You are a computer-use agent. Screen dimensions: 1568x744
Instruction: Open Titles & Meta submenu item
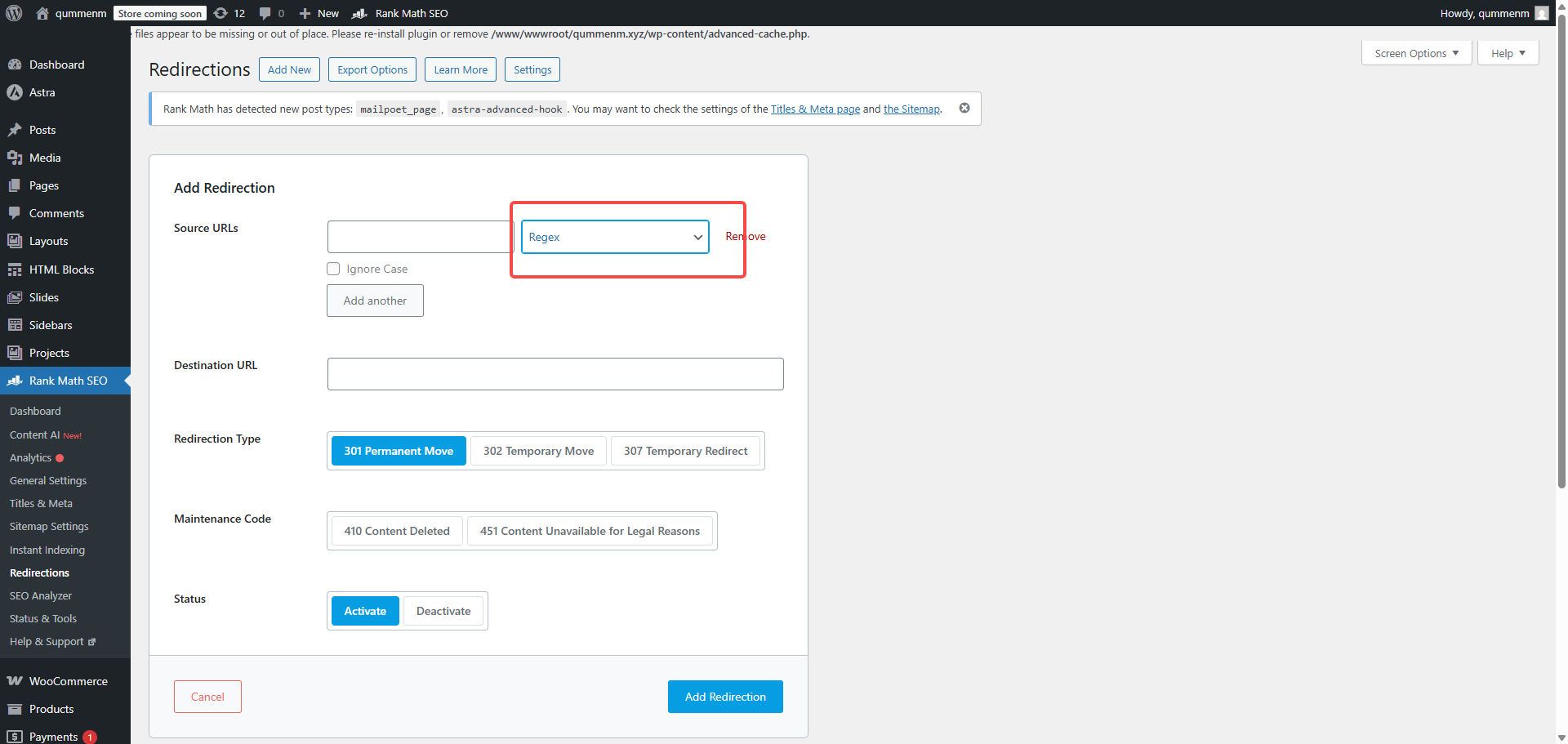tap(41, 504)
